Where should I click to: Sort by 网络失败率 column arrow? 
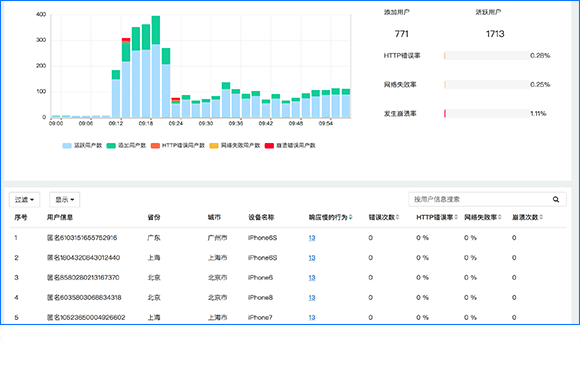(x=499, y=217)
